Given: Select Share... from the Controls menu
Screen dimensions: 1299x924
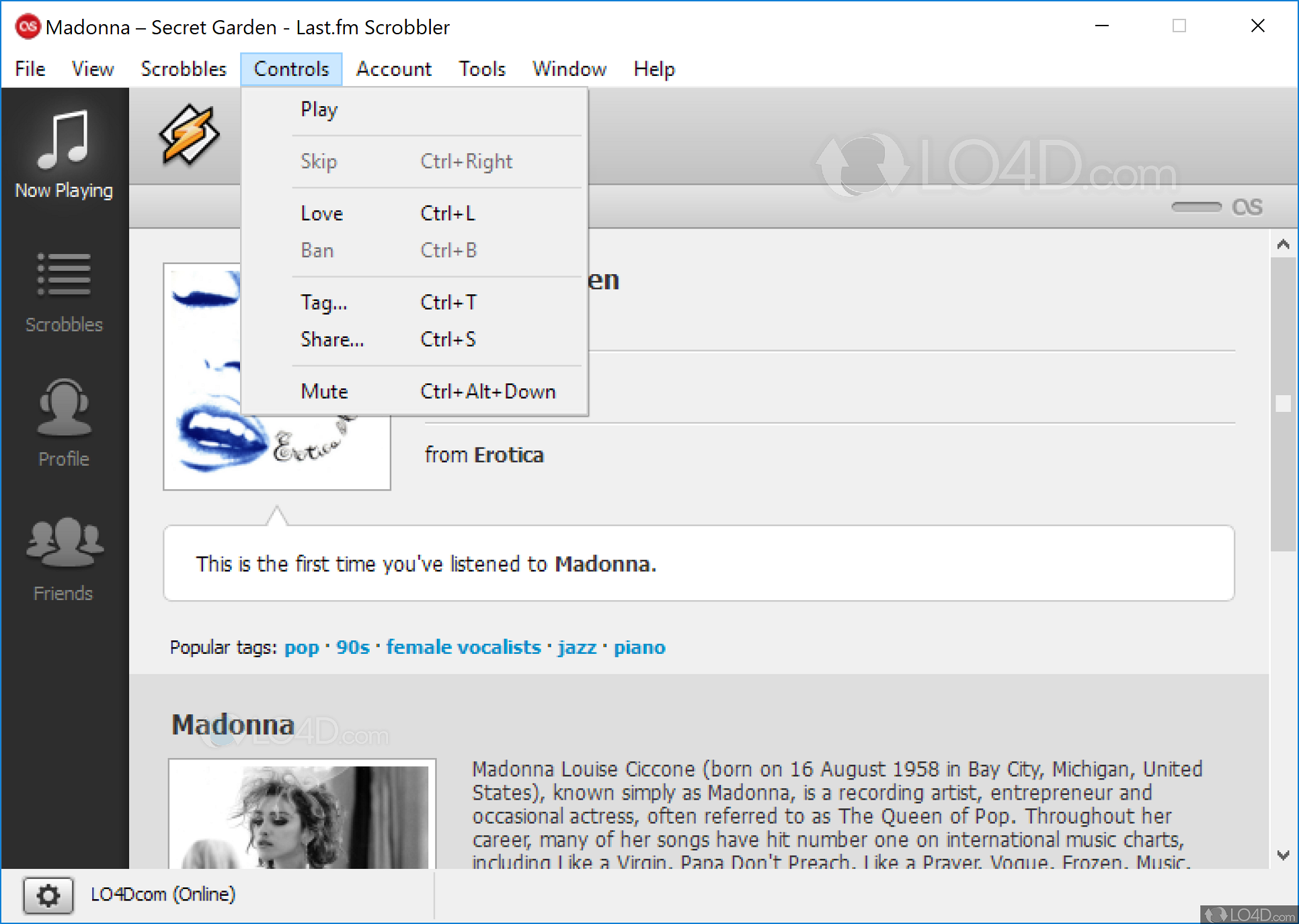Looking at the screenshot, I should (x=331, y=340).
